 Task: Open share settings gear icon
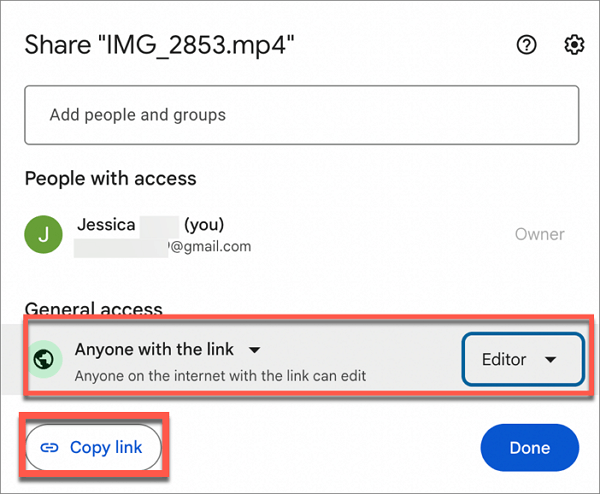coord(574,45)
